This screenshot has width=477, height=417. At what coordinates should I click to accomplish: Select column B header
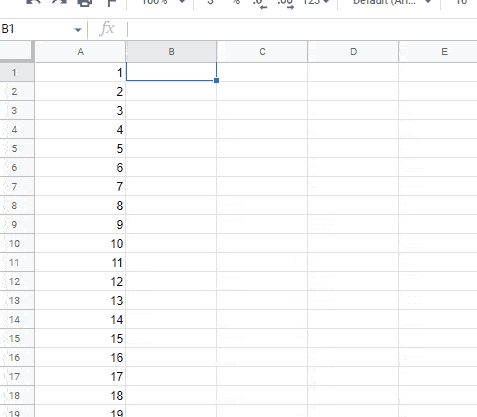pyautogui.click(x=171, y=52)
